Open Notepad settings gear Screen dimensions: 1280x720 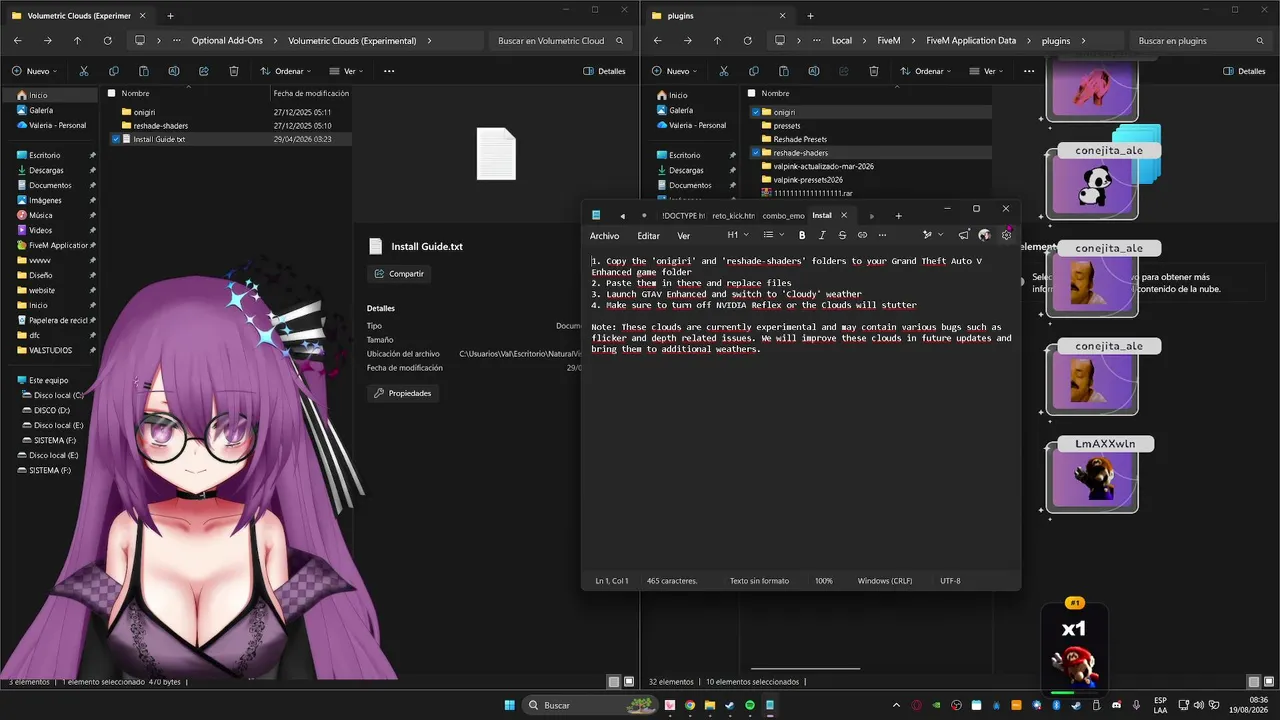1006,235
